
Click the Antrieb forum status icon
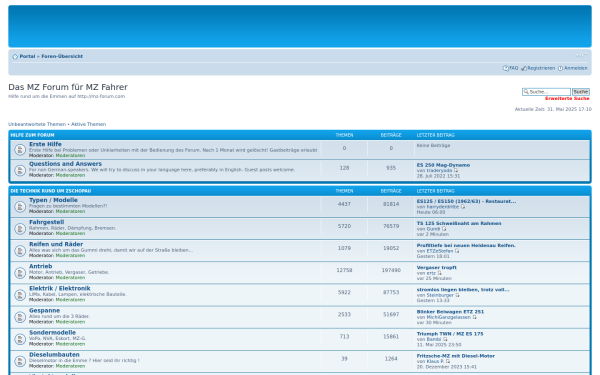click(20, 273)
